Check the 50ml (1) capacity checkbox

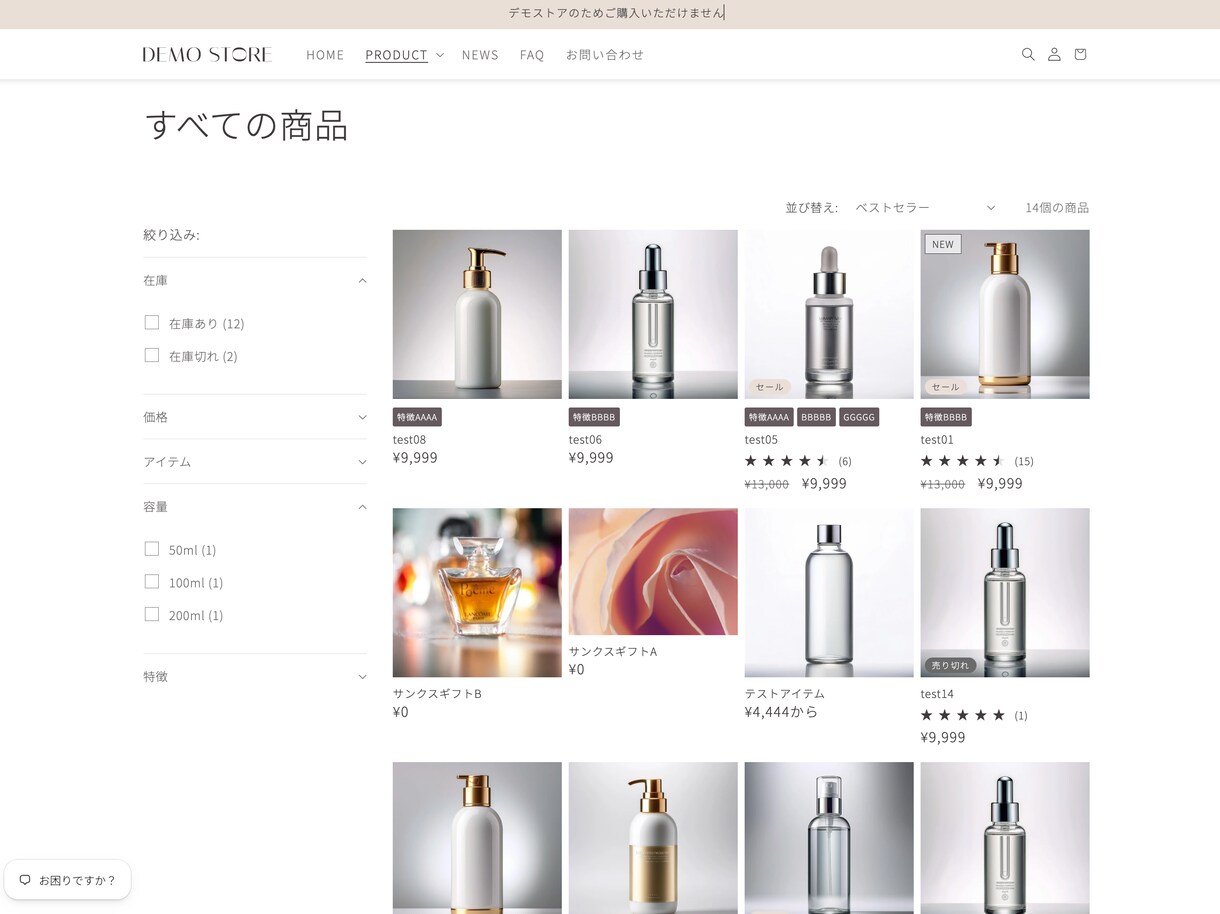pos(152,548)
